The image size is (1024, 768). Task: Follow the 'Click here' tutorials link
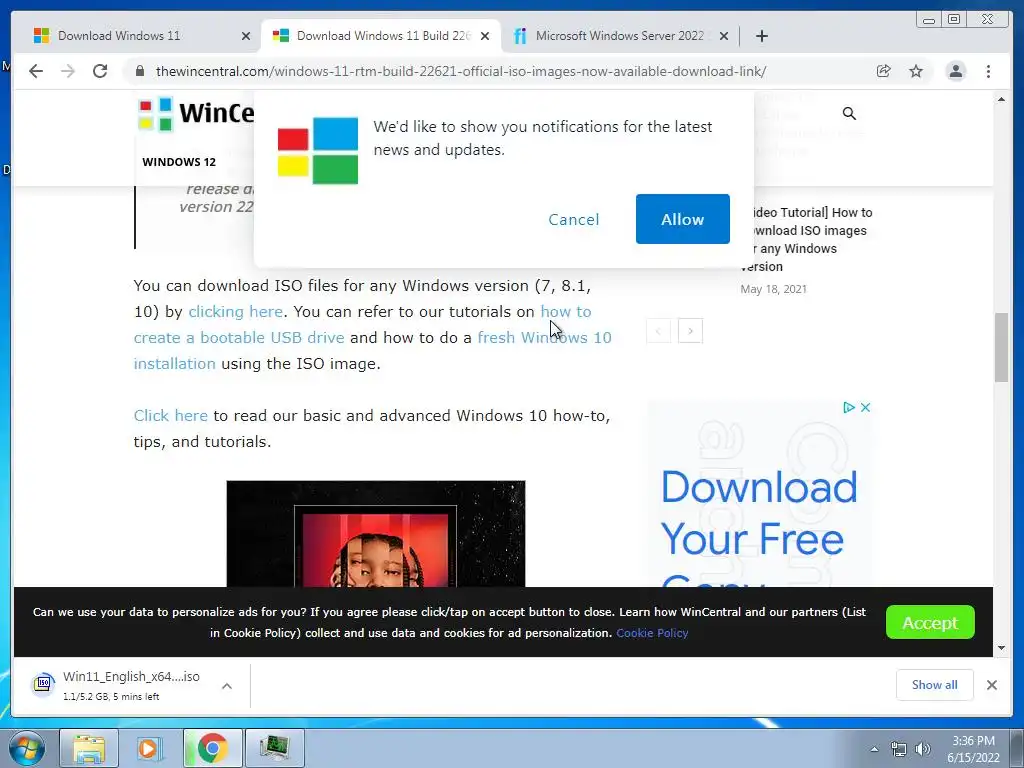coord(170,415)
